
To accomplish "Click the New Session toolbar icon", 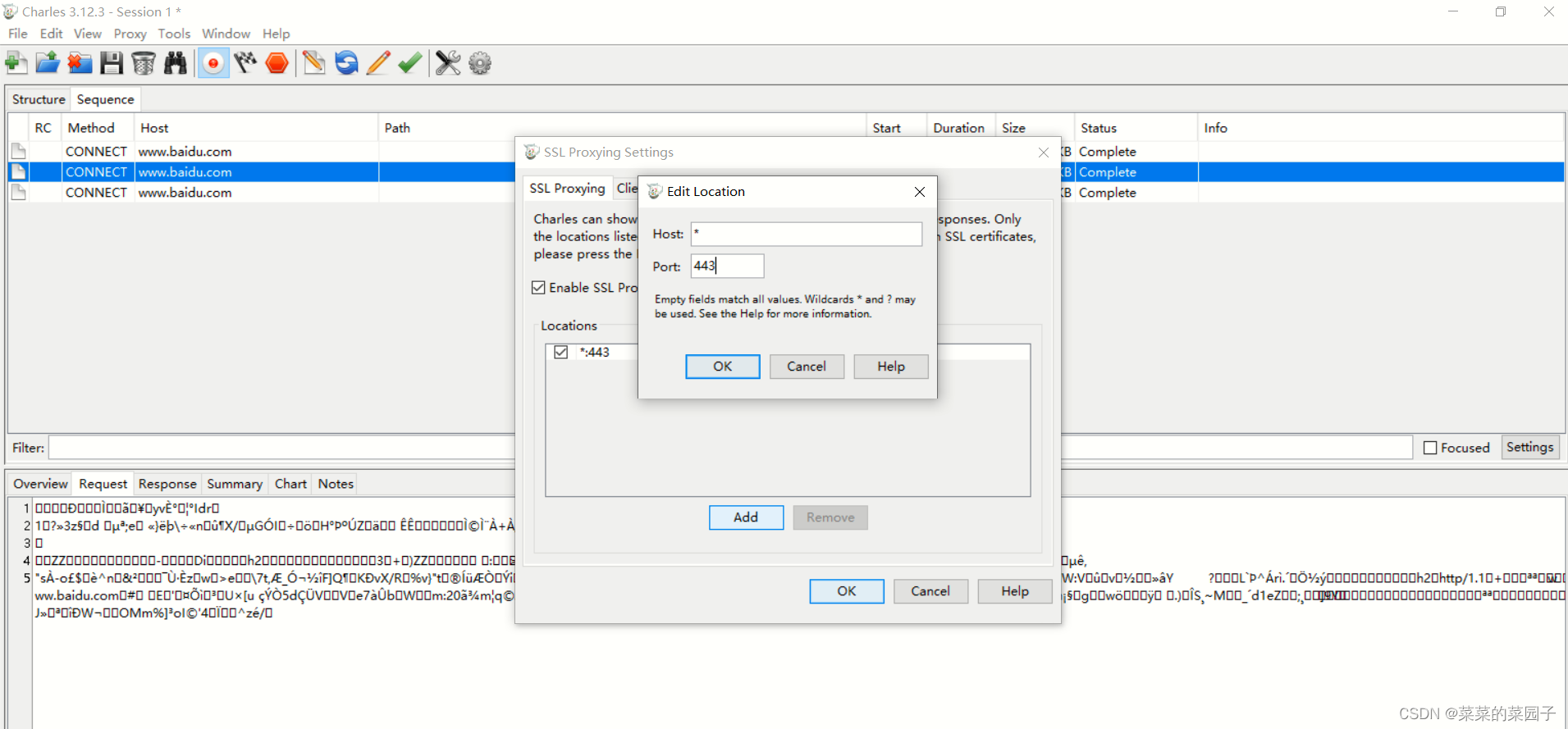I will [16, 63].
